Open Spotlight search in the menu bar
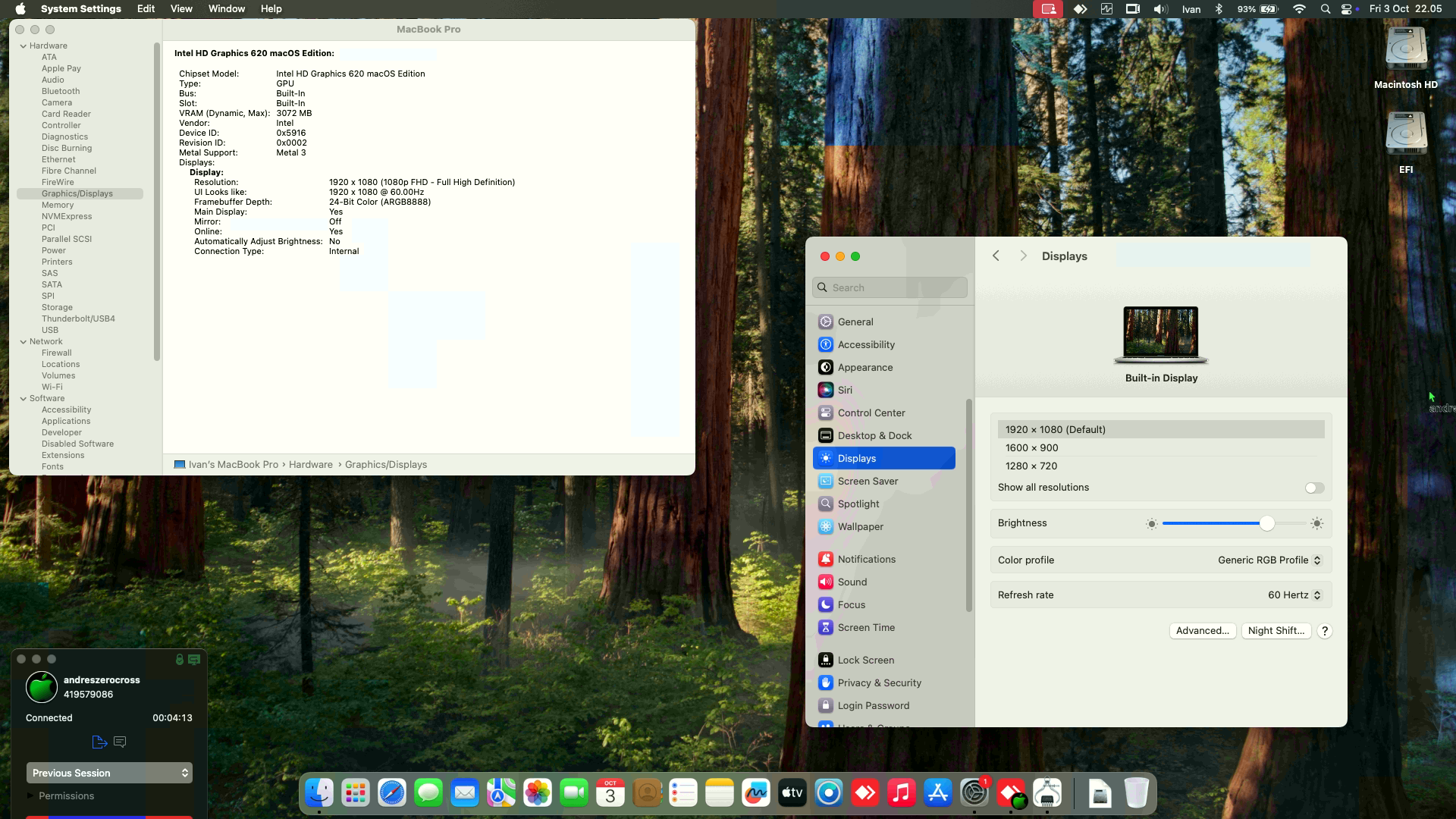The width and height of the screenshot is (1456, 819). (1325, 9)
